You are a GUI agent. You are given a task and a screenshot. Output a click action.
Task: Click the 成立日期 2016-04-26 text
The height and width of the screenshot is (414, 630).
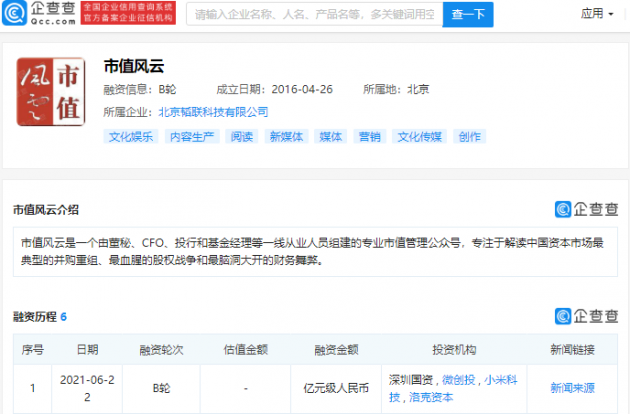click(274, 89)
